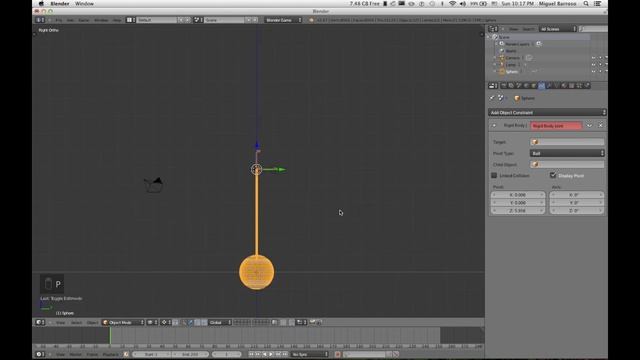Viewport: 640px width, 360px height.
Task: Enable the Linked Collision checkbox
Action: (494, 176)
